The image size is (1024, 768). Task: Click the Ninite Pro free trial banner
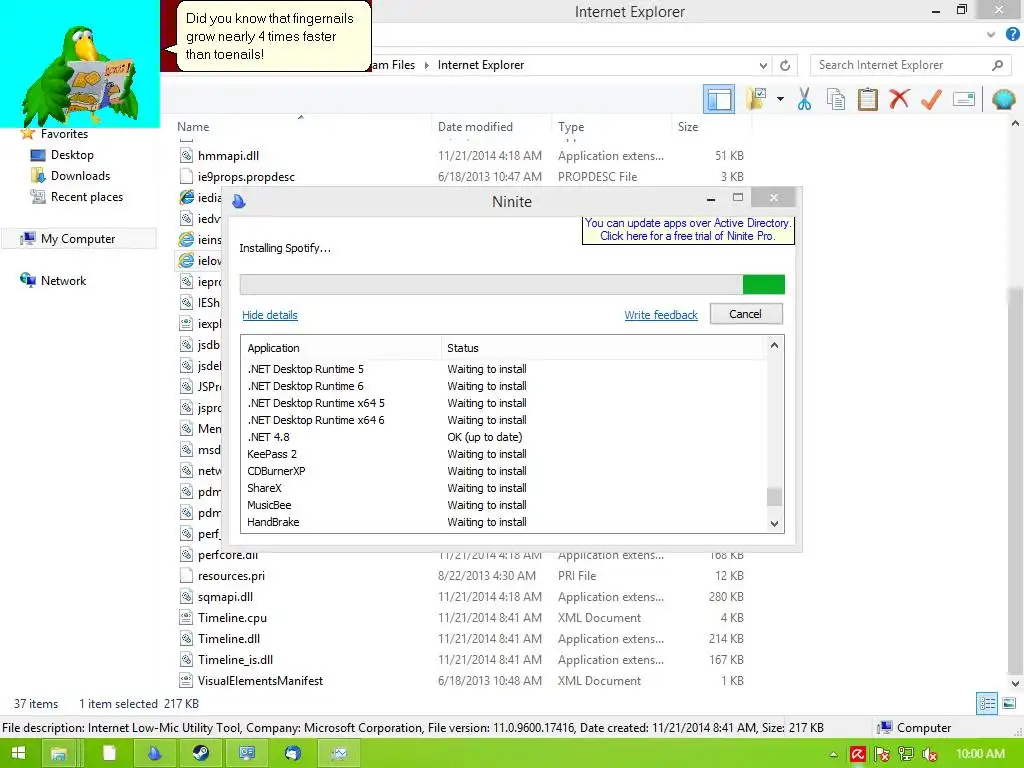click(x=688, y=229)
